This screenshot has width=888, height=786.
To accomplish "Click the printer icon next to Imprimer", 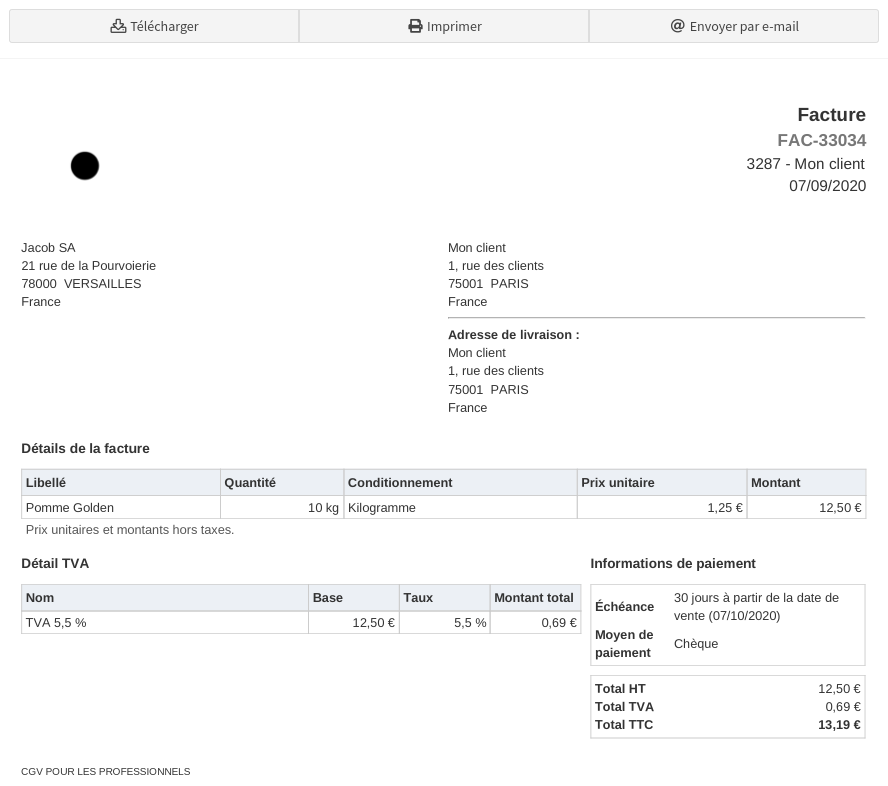I will coord(415,26).
